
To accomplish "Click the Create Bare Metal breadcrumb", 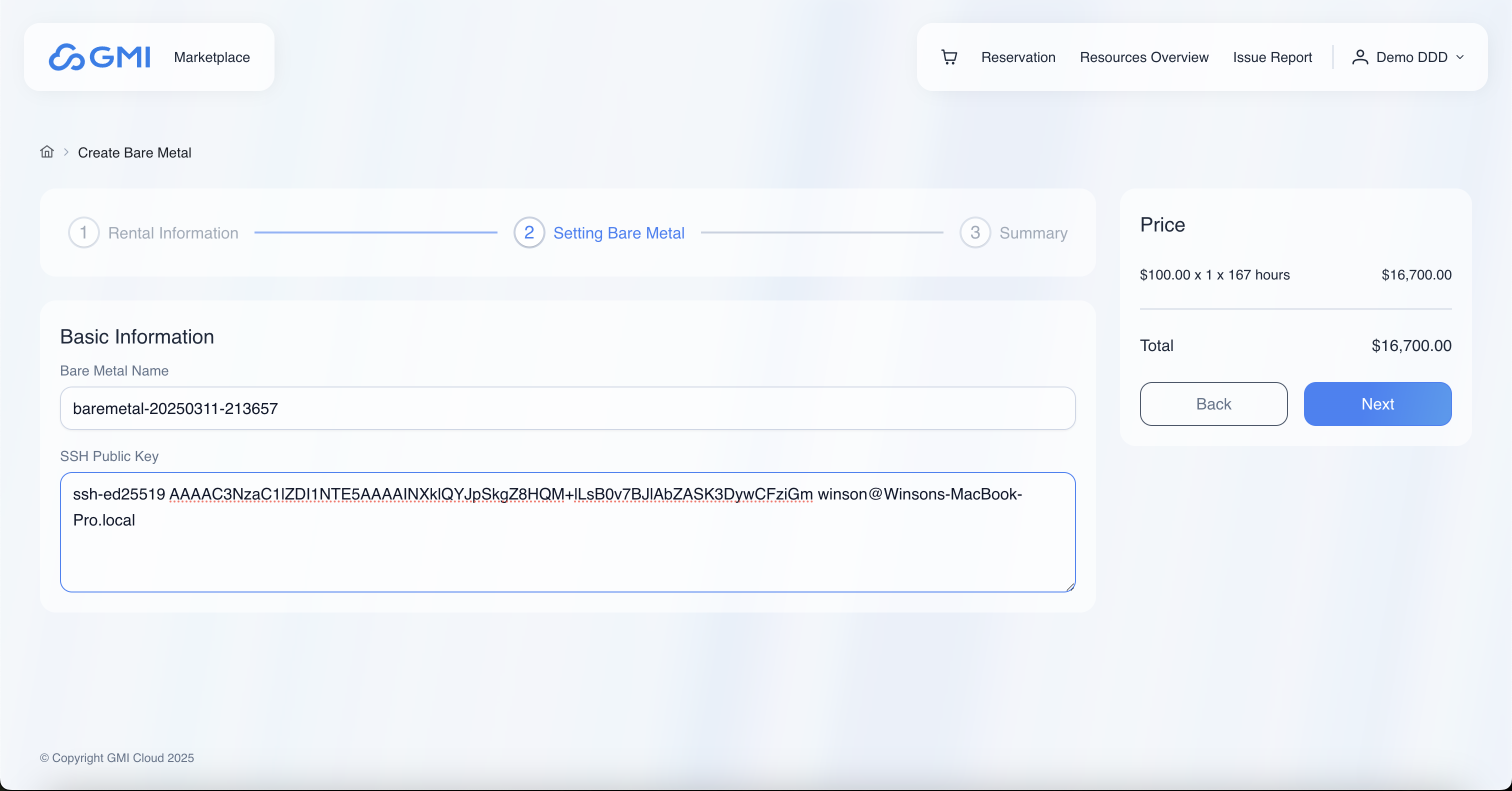I will tap(134, 152).
